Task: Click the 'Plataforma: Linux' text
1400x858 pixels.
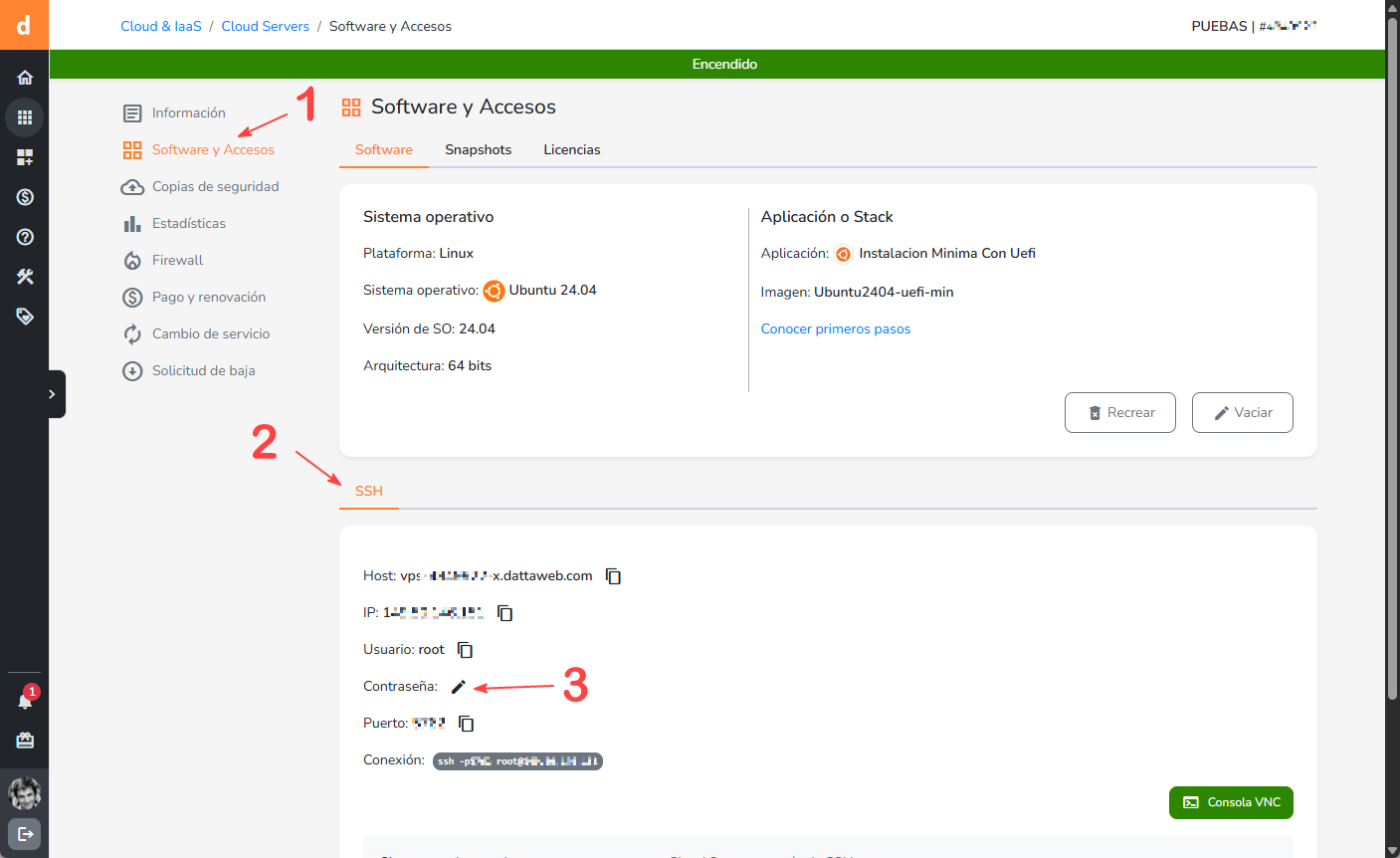Action: click(418, 253)
